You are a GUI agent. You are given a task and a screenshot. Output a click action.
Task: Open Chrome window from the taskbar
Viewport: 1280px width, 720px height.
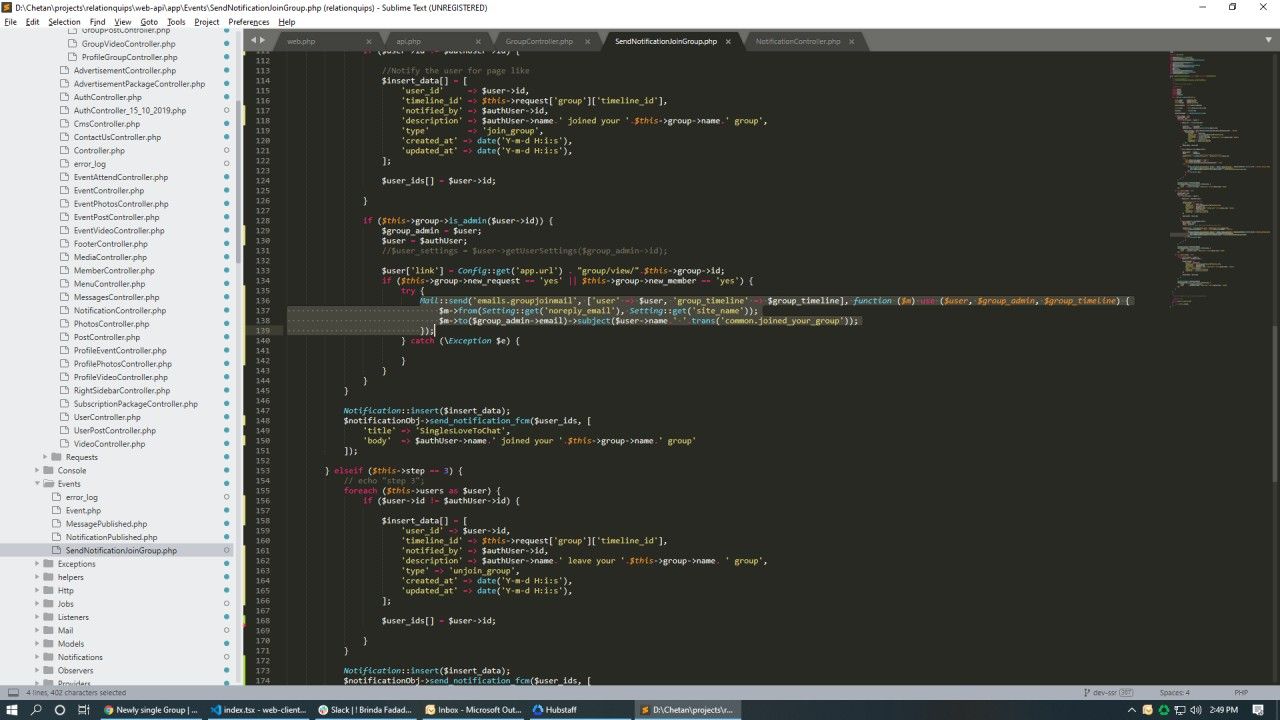tap(152, 710)
